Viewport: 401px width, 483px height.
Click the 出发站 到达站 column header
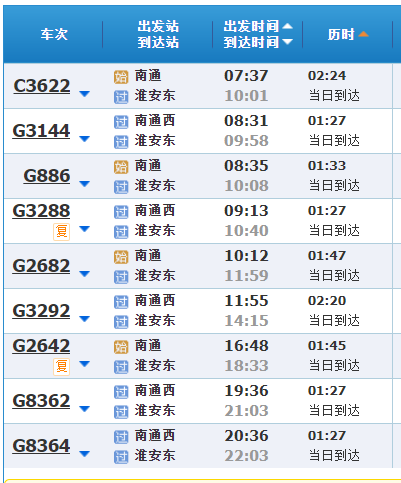click(158, 34)
